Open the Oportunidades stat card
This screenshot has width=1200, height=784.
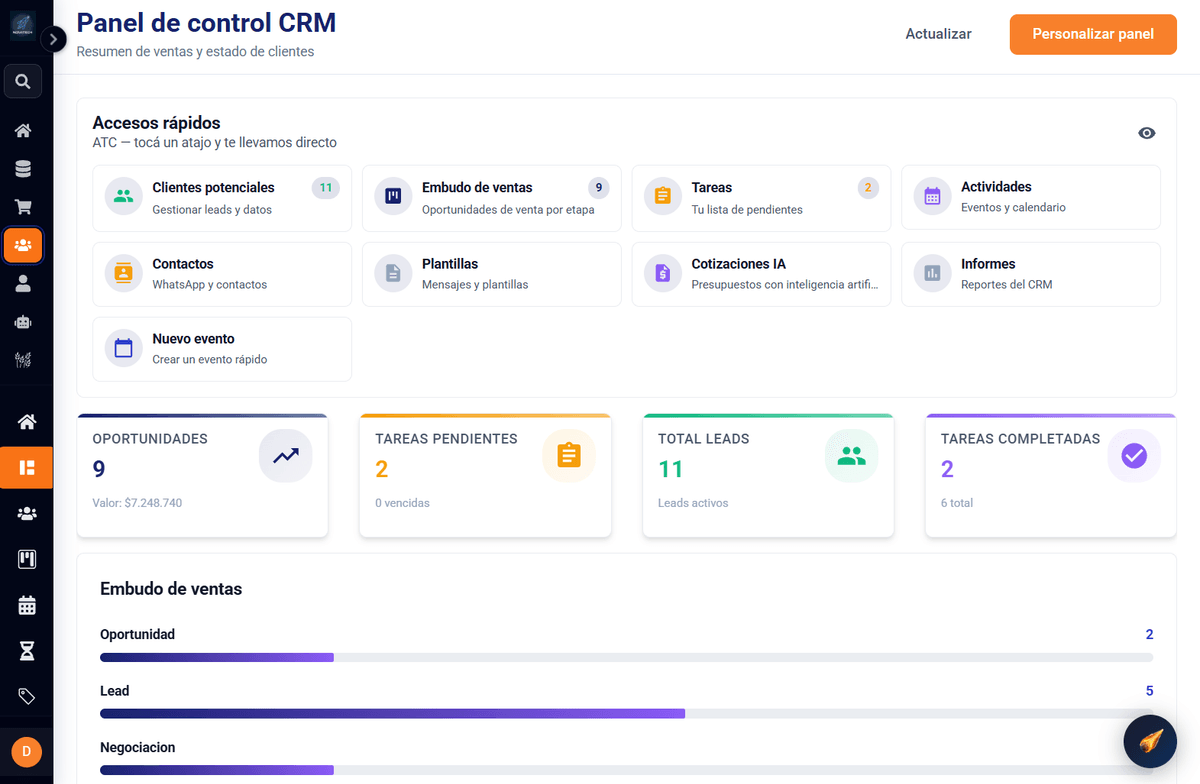point(202,476)
